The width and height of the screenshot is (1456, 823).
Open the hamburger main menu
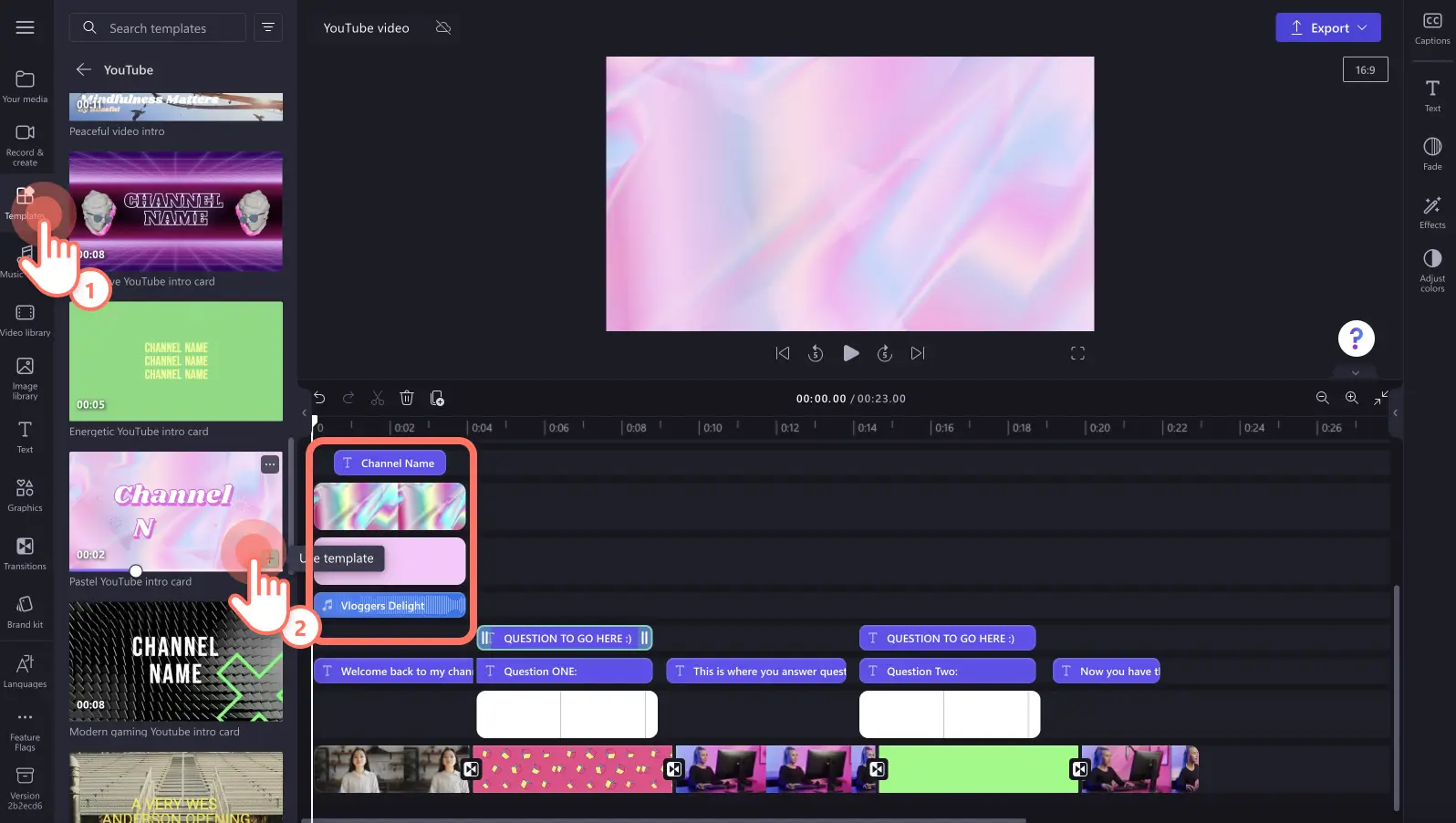(25, 27)
